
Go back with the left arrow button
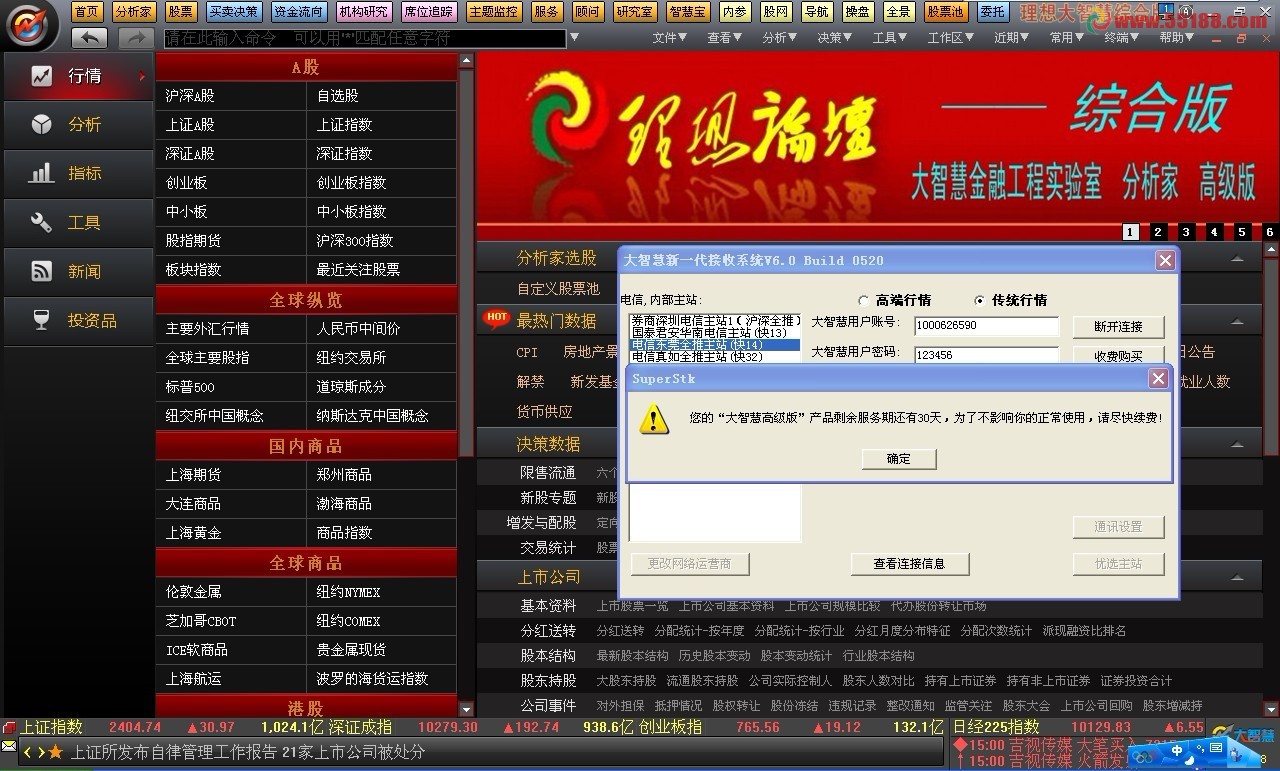pos(89,38)
